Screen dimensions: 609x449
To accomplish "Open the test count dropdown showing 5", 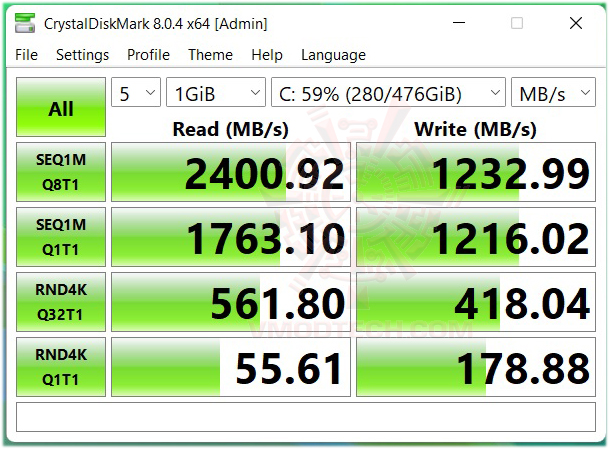I will pyautogui.click(x=136, y=92).
